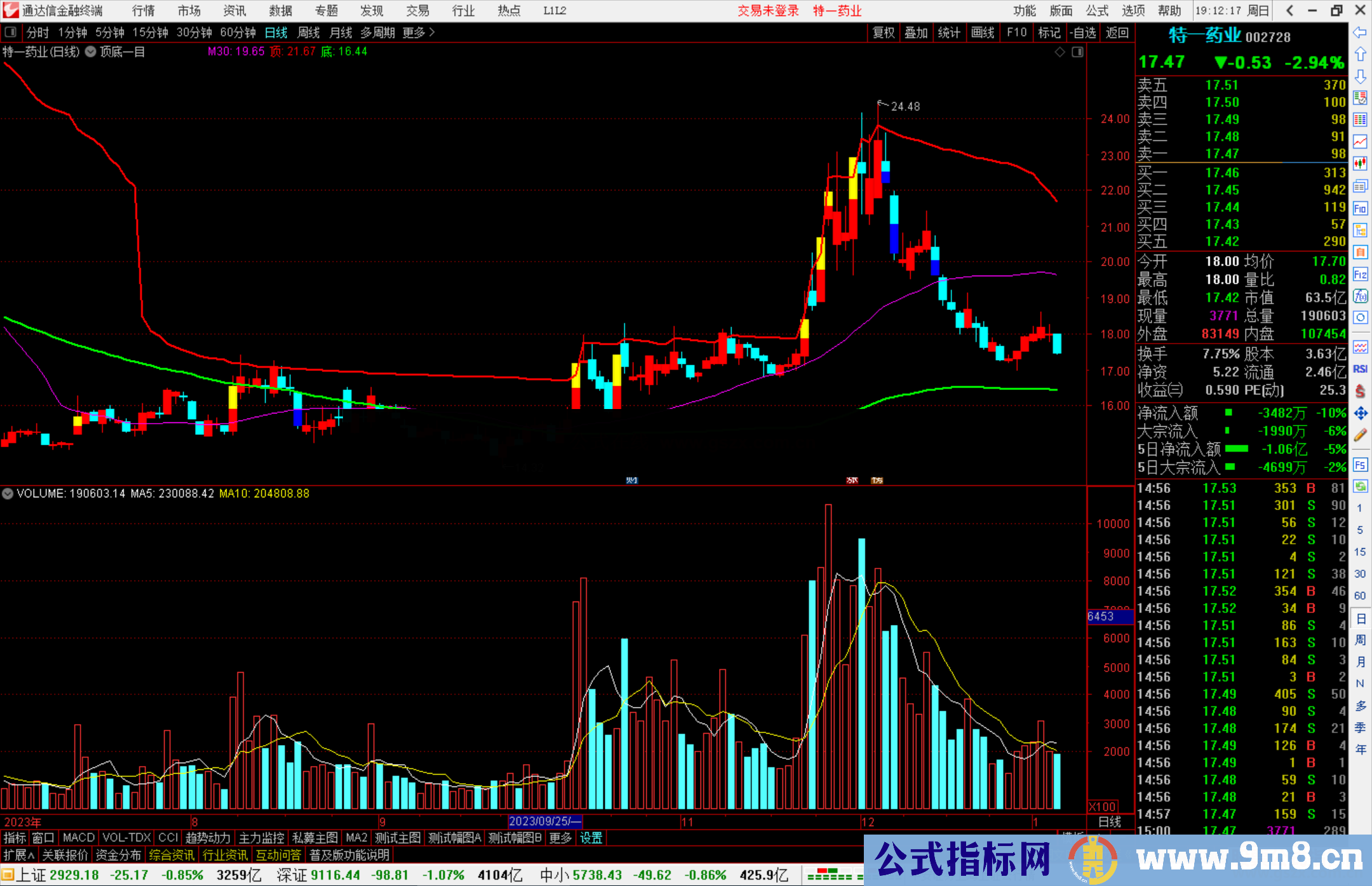
Task: Click 交易未登录 login link
Action: pyautogui.click(x=768, y=11)
